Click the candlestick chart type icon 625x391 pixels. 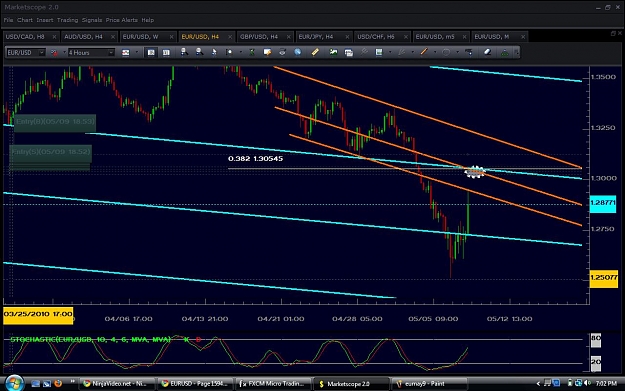tap(126, 53)
